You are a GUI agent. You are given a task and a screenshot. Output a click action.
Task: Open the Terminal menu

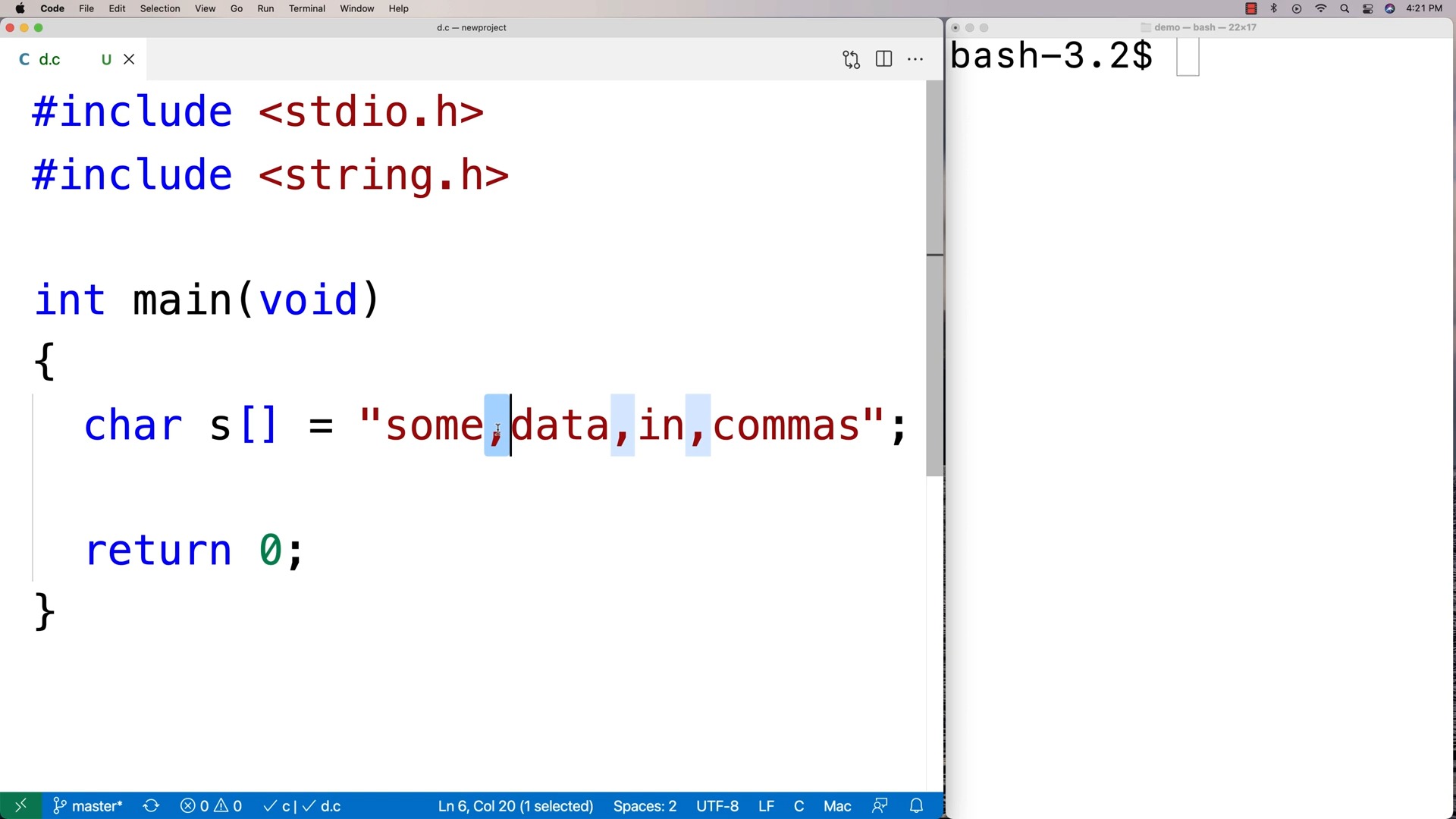(306, 8)
